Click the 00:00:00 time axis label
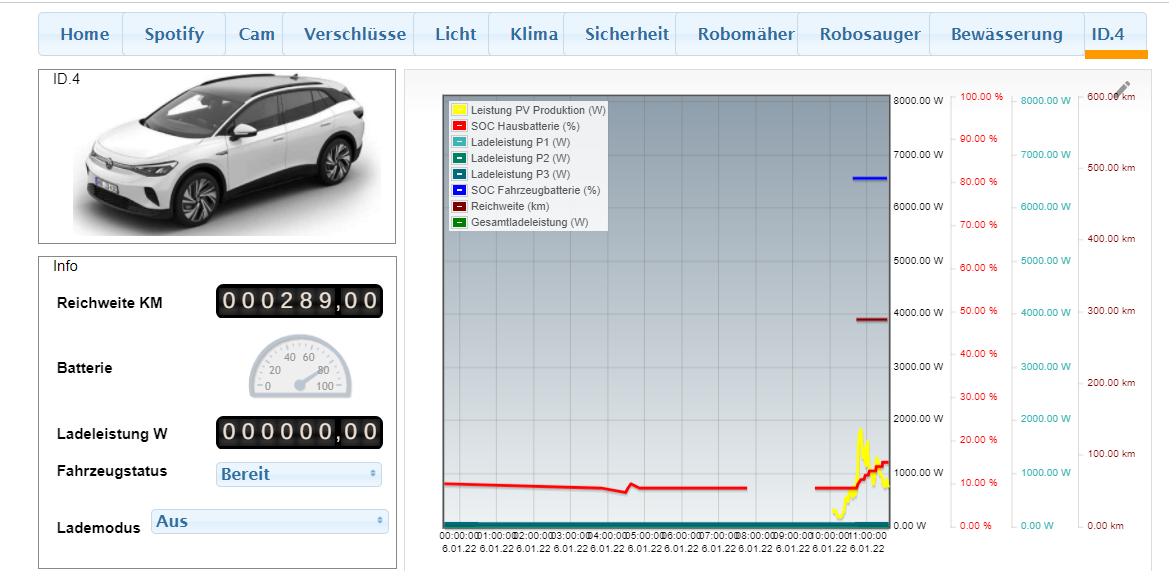 [461, 535]
